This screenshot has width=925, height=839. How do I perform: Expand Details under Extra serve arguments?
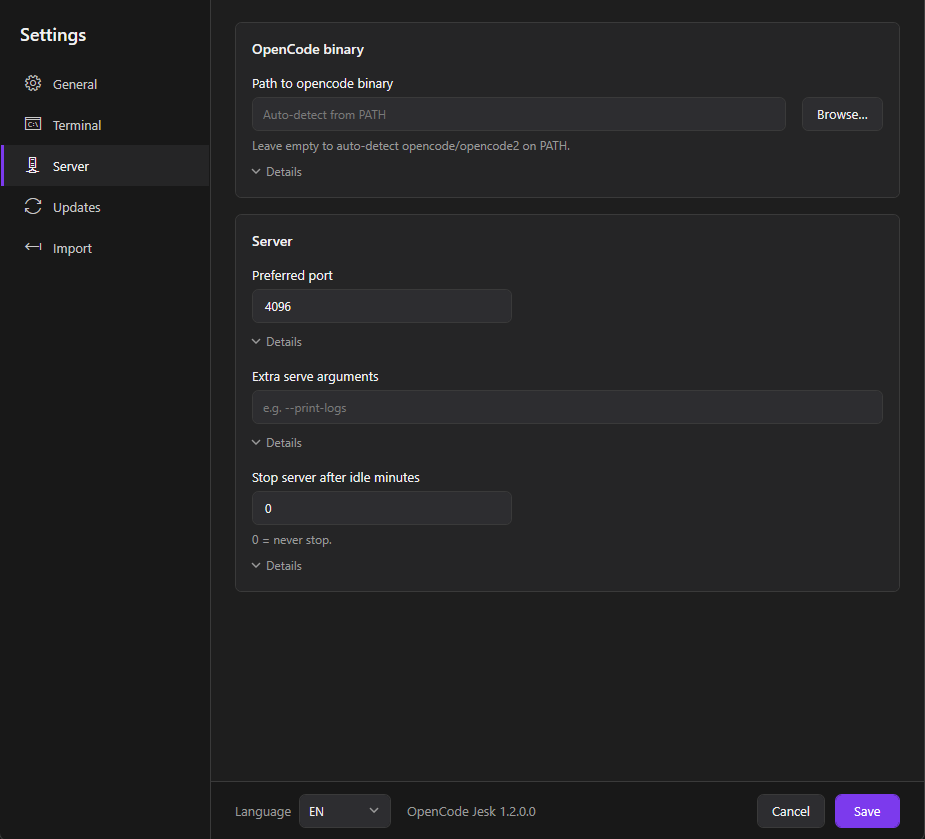tap(277, 443)
